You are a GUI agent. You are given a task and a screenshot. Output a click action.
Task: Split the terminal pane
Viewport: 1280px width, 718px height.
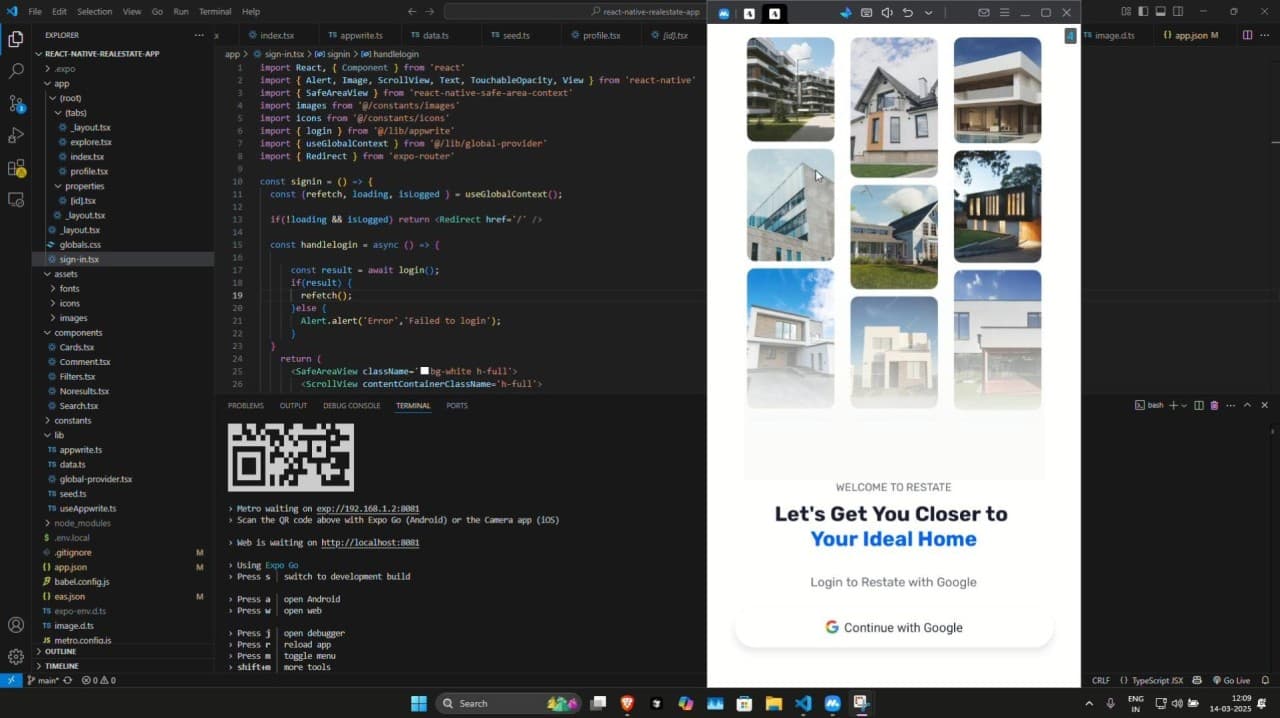[1199, 405]
